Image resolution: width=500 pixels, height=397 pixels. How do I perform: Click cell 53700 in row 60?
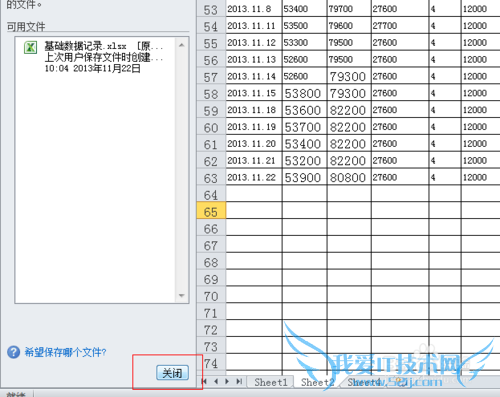(304, 127)
